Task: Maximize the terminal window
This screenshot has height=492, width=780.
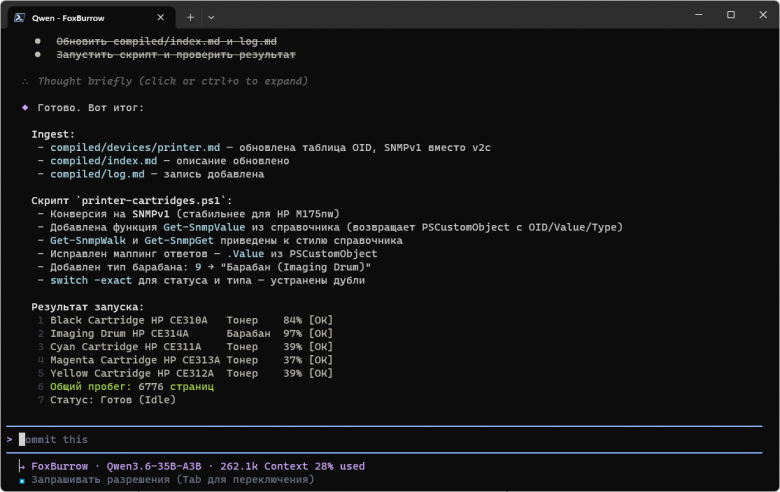Action: tap(731, 15)
